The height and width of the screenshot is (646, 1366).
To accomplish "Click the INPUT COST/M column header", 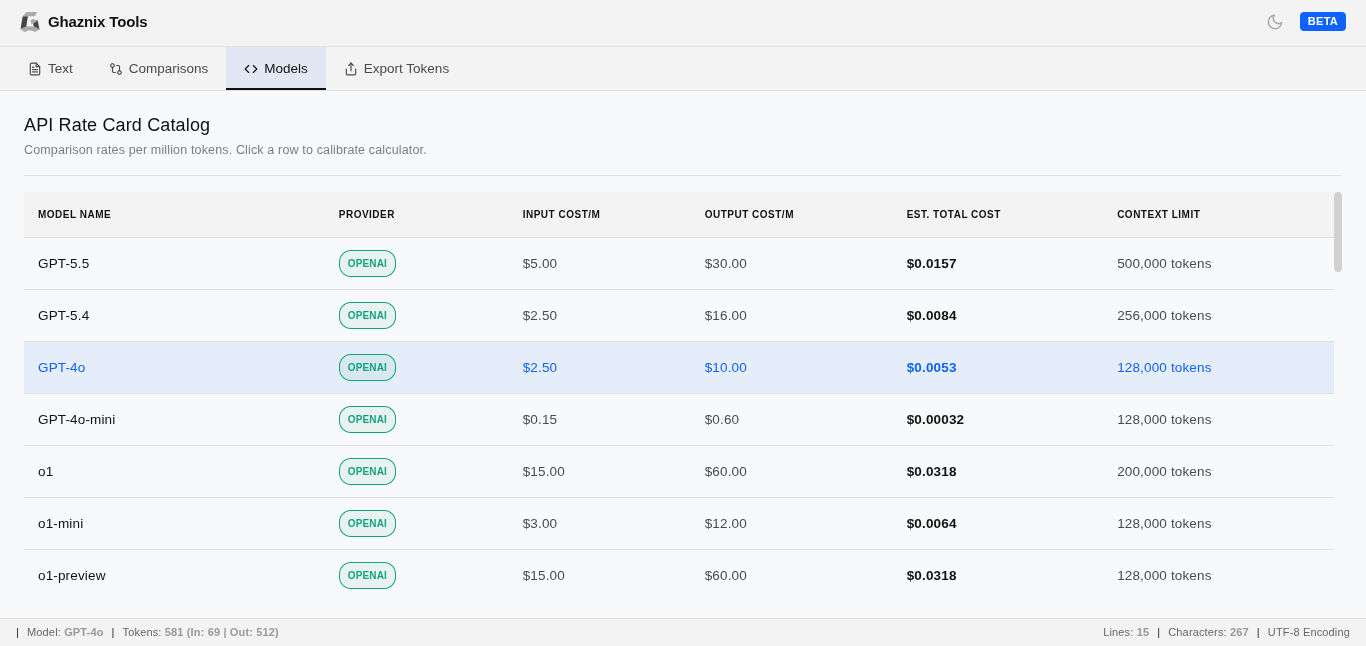I will tap(562, 215).
